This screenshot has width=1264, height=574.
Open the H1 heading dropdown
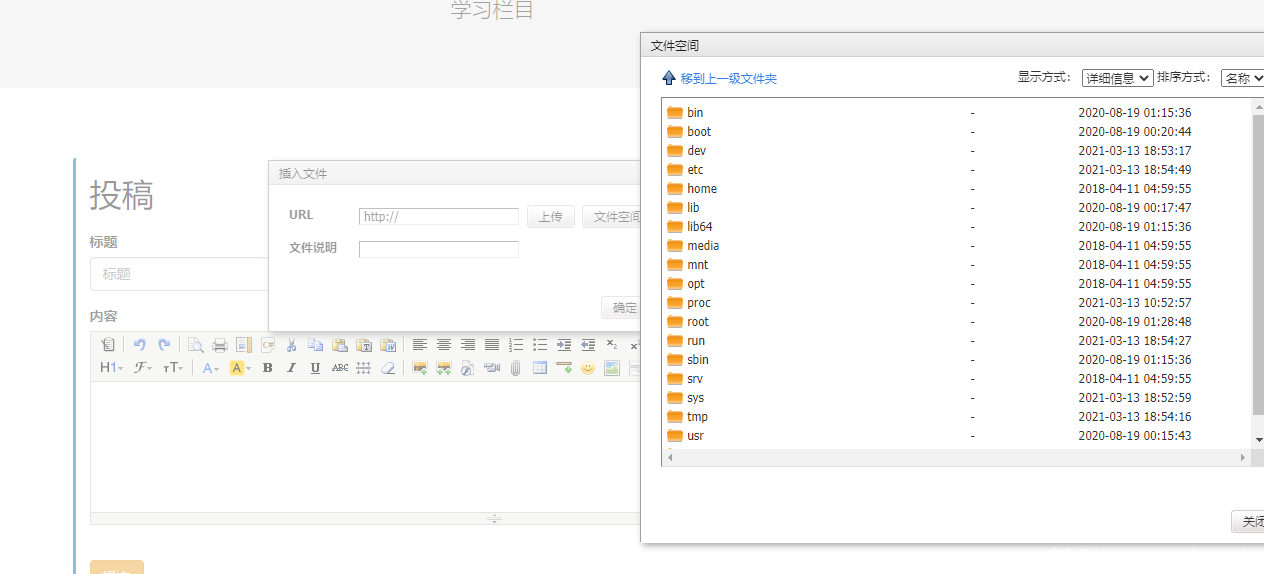tap(111, 368)
